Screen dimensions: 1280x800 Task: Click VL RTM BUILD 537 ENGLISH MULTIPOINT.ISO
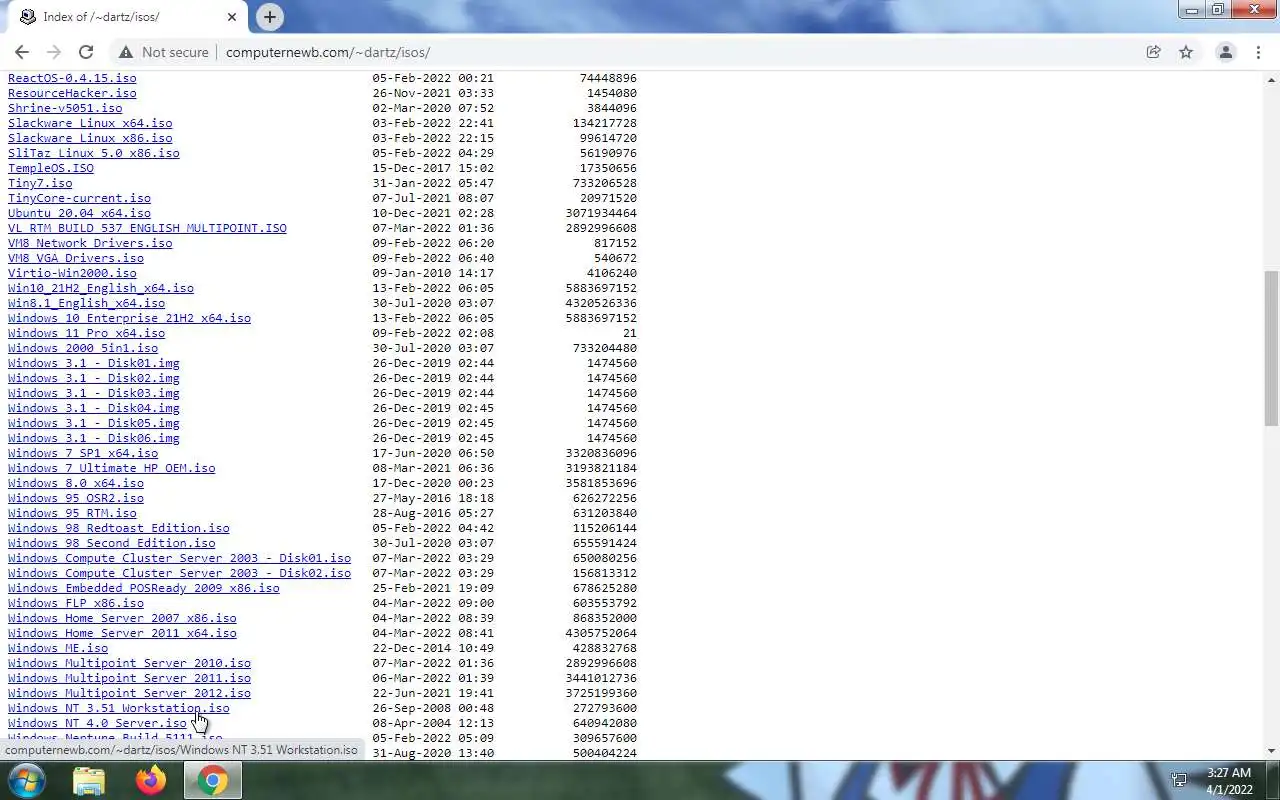coord(147,228)
